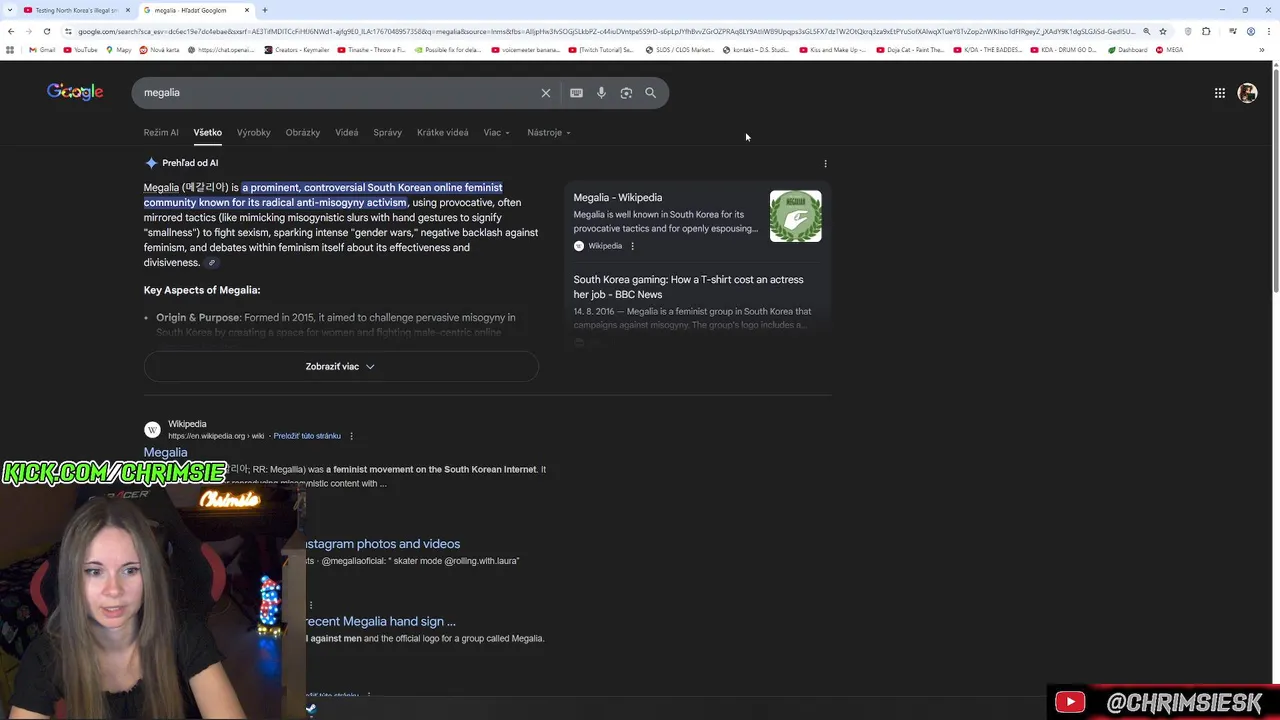Select the 'Všetko' search tab
This screenshot has height=720, width=1280.
208,133
